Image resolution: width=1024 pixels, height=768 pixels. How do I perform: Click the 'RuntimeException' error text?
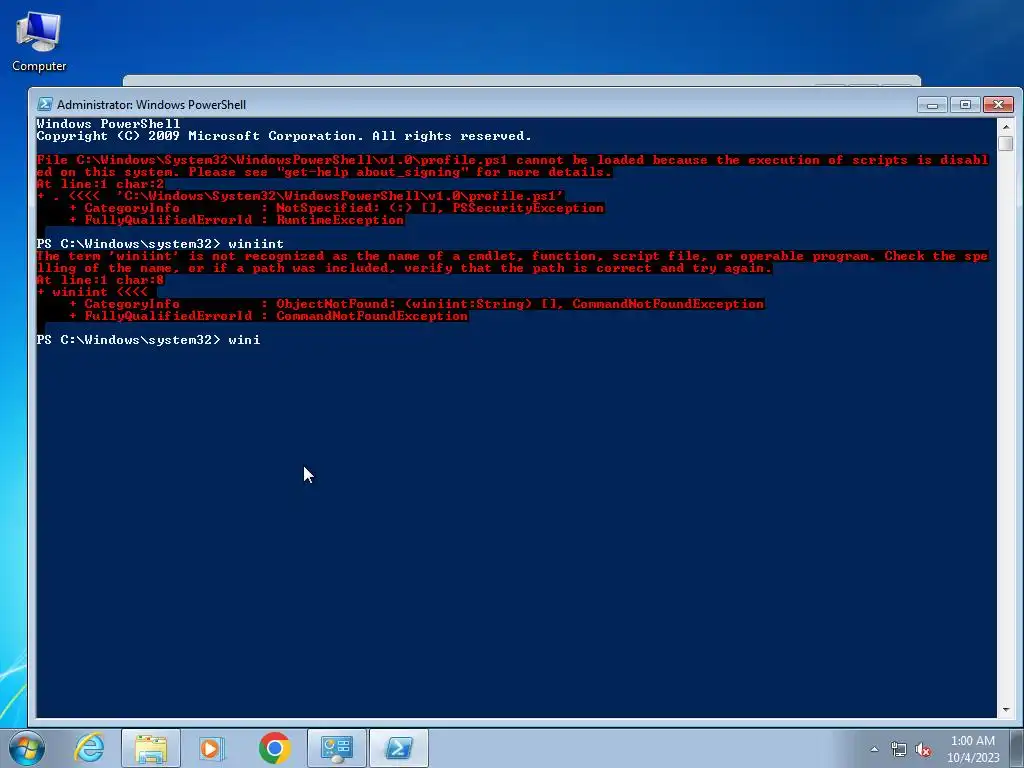pyautogui.click(x=340, y=220)
